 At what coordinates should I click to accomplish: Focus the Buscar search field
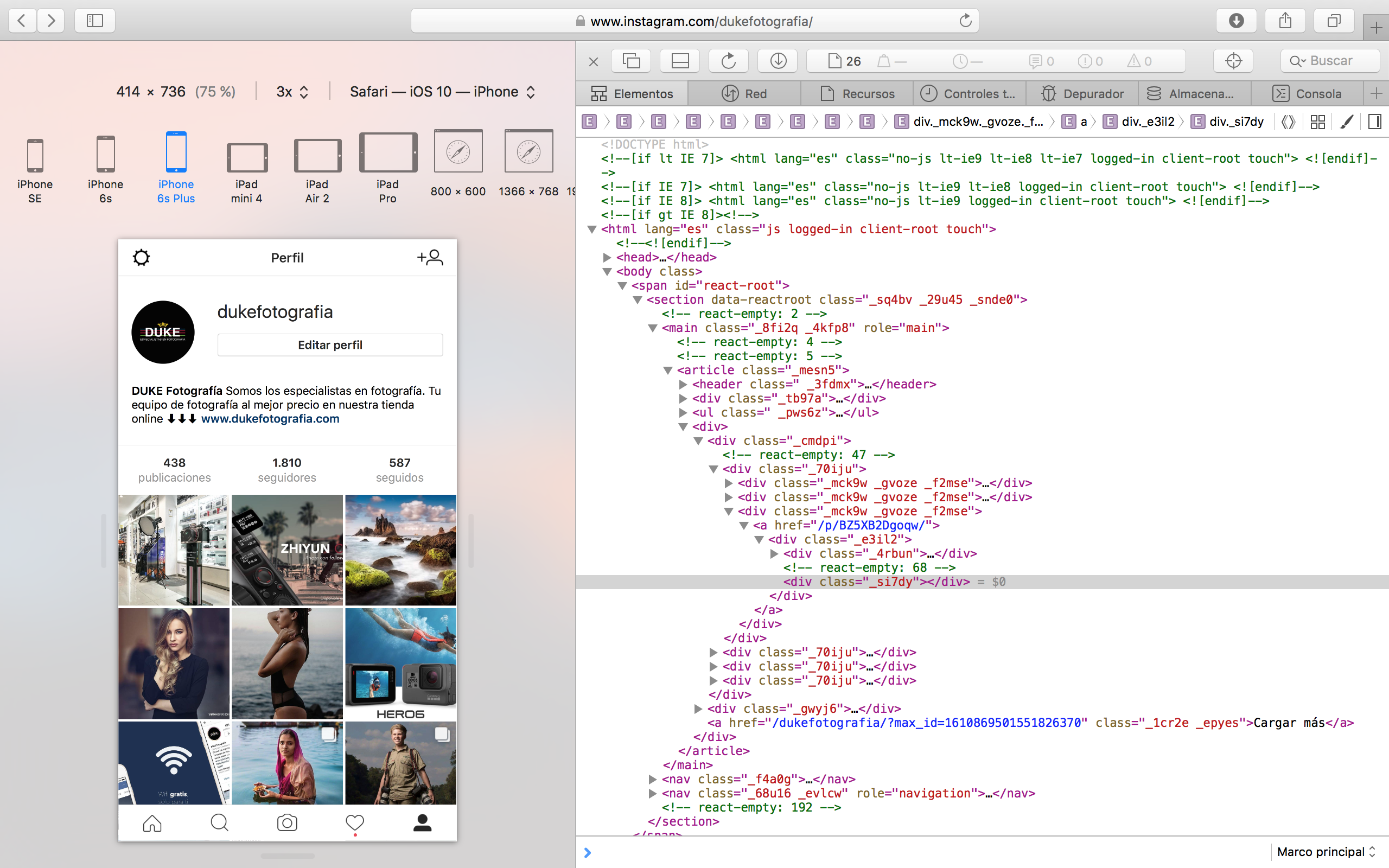[1330, 61]
